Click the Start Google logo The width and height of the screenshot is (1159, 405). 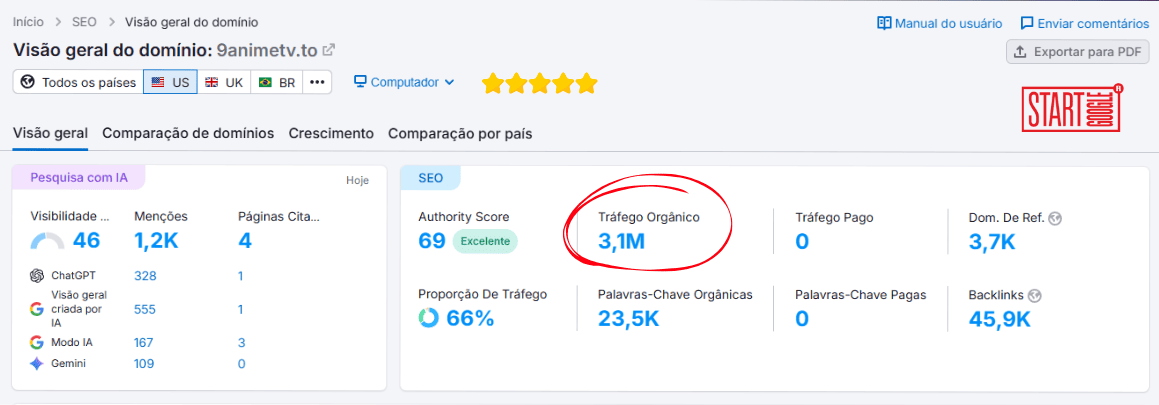1072,108
